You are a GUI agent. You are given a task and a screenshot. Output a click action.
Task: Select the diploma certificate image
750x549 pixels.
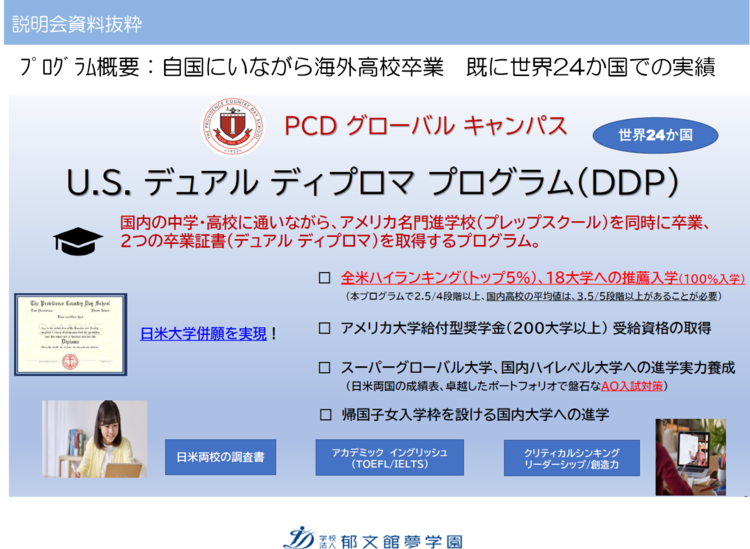tap(71, 334)
